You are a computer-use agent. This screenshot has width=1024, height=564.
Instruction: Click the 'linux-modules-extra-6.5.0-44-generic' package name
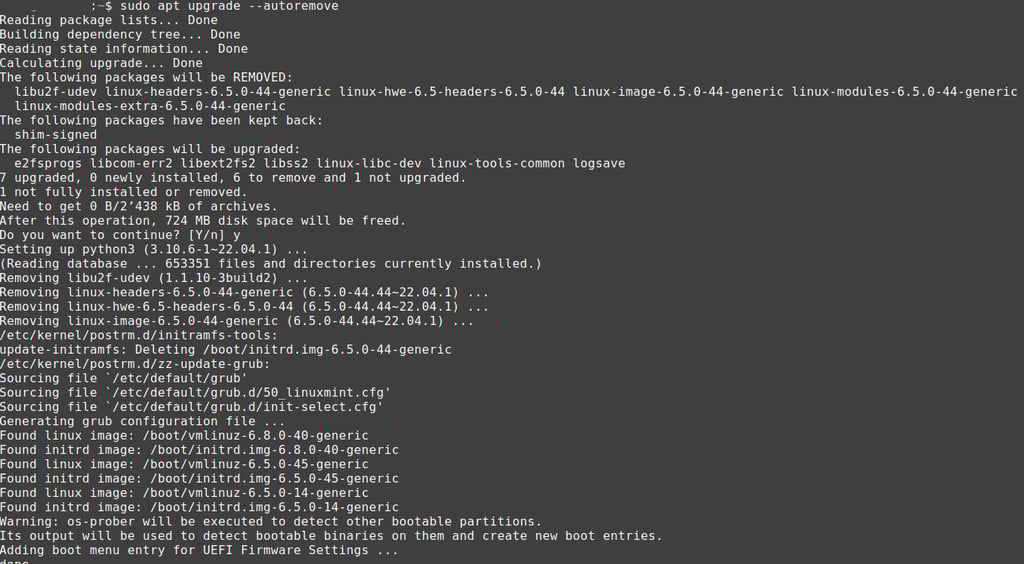(150, 106)
